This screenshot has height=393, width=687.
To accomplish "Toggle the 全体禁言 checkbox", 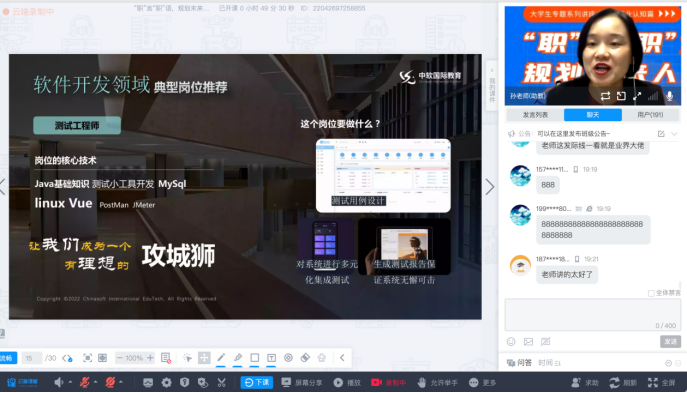I will point(651,293).
